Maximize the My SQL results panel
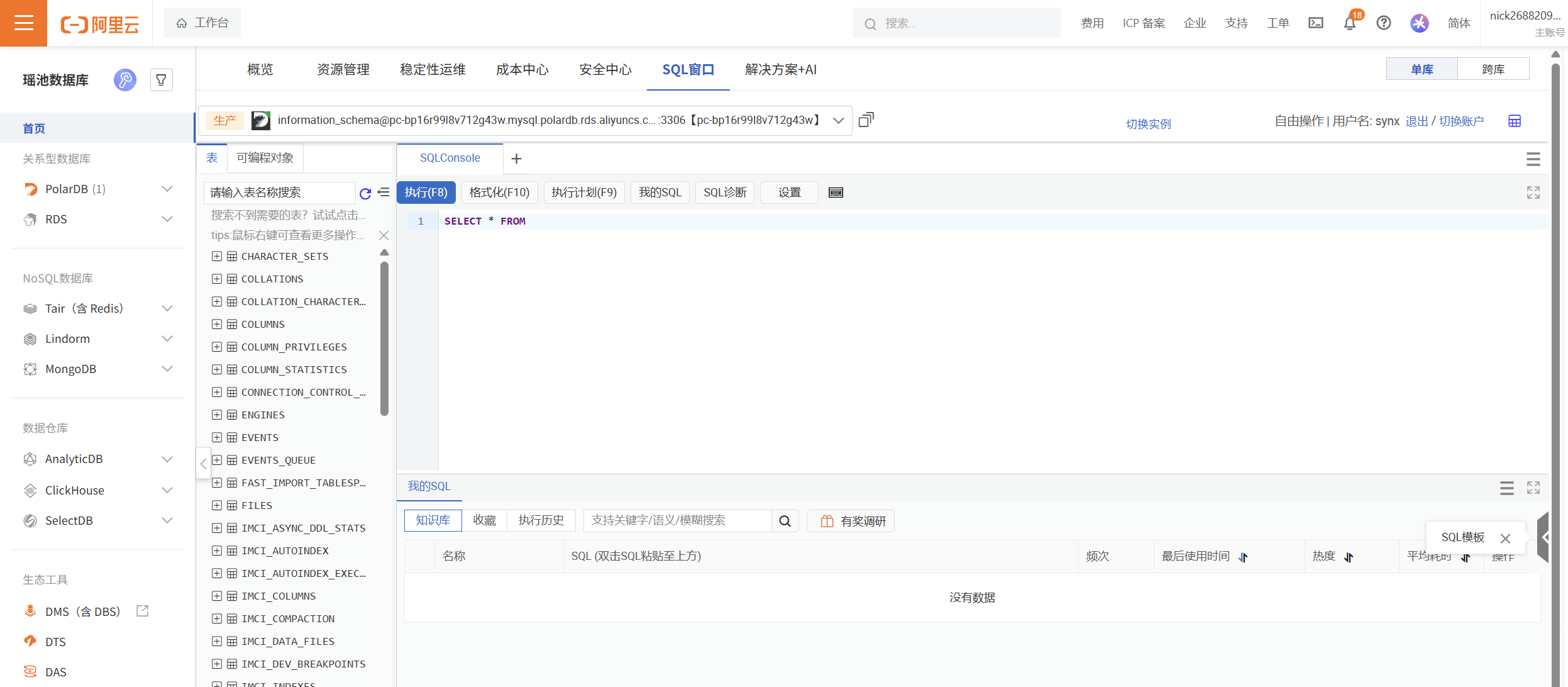Viewport: 1568px width, 687px height. (x=1533, y=488)
